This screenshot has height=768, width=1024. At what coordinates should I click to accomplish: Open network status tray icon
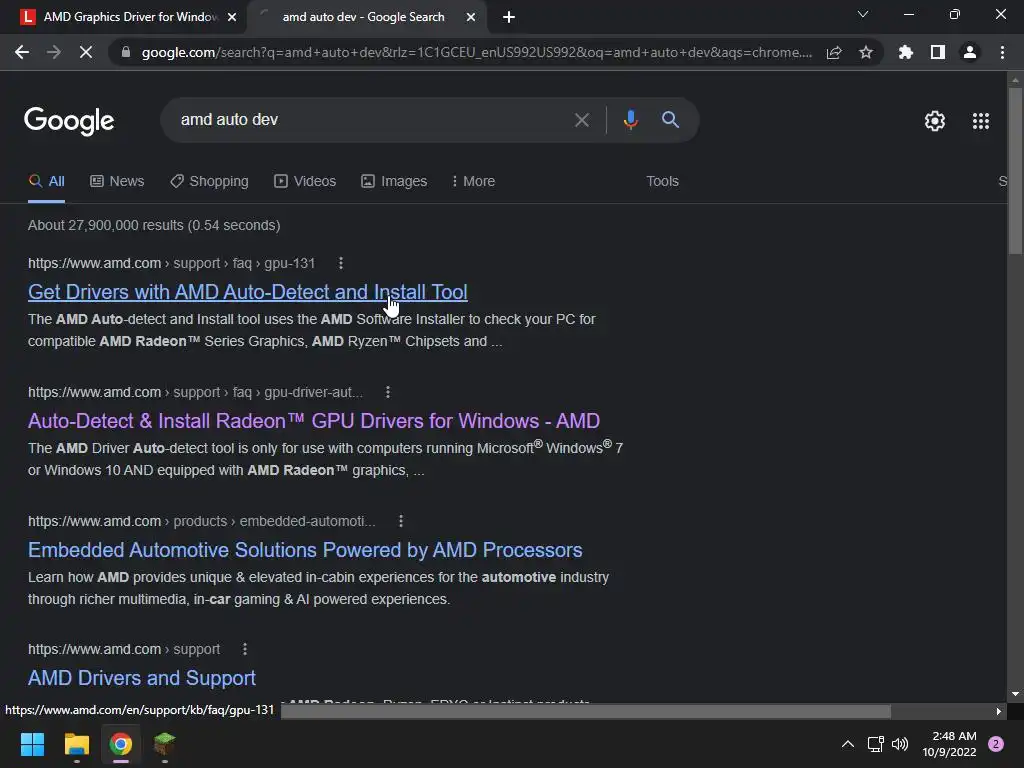[x=876, y=744]
